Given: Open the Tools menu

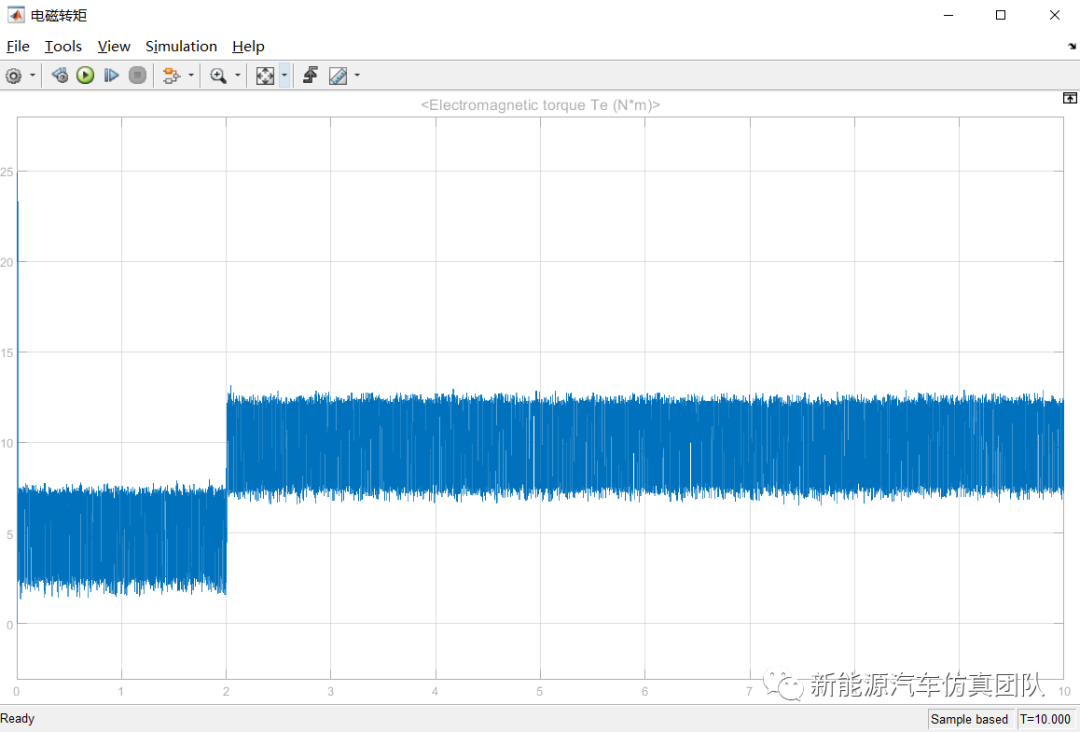Looking at the screenshot, I should tap(63, 46).
